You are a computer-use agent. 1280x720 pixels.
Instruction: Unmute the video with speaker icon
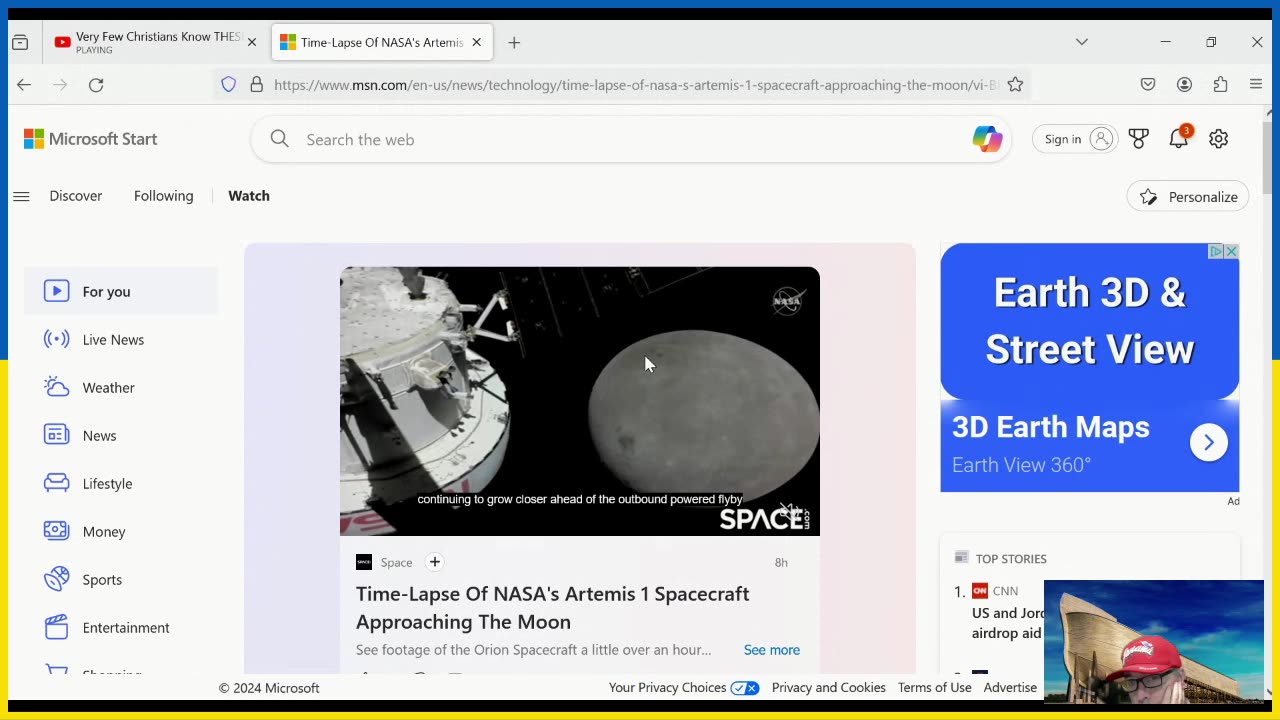click(x=790, y=511)
